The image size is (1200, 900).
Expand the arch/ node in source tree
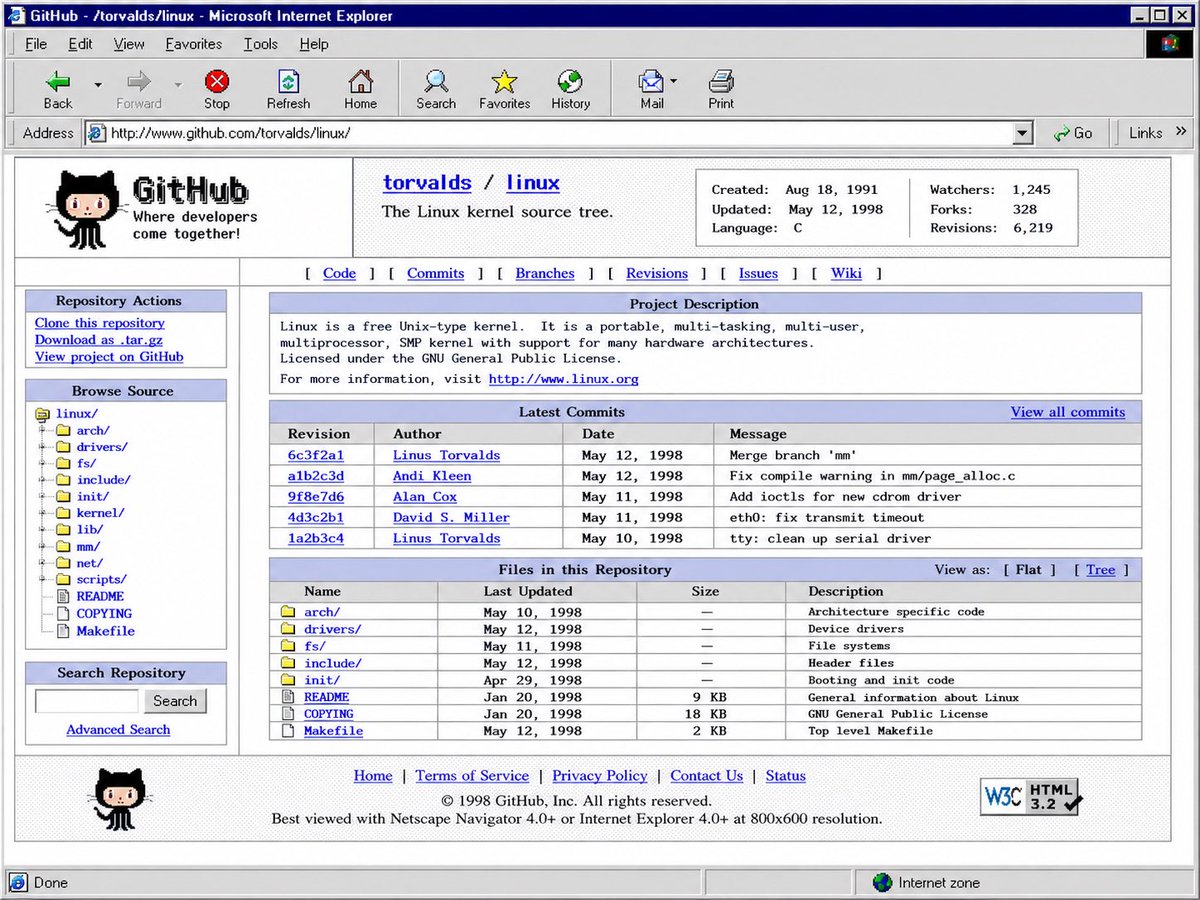[43, 431]
